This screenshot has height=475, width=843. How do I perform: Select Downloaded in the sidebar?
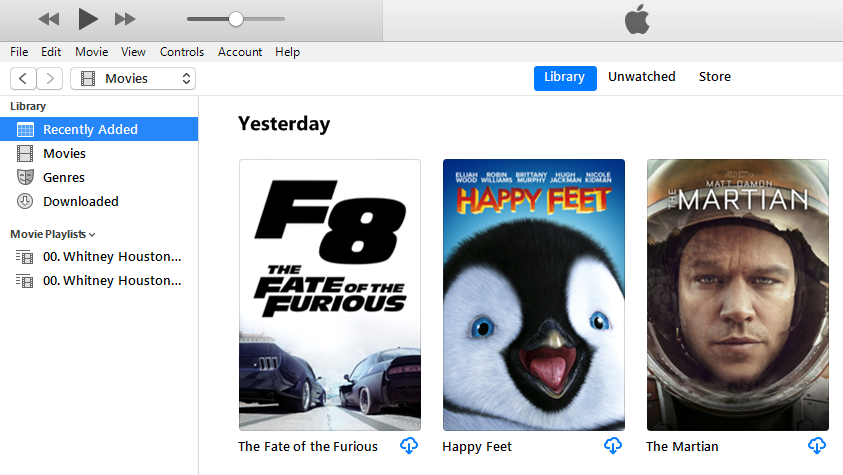pyautogui.click(x=99, y=201)
